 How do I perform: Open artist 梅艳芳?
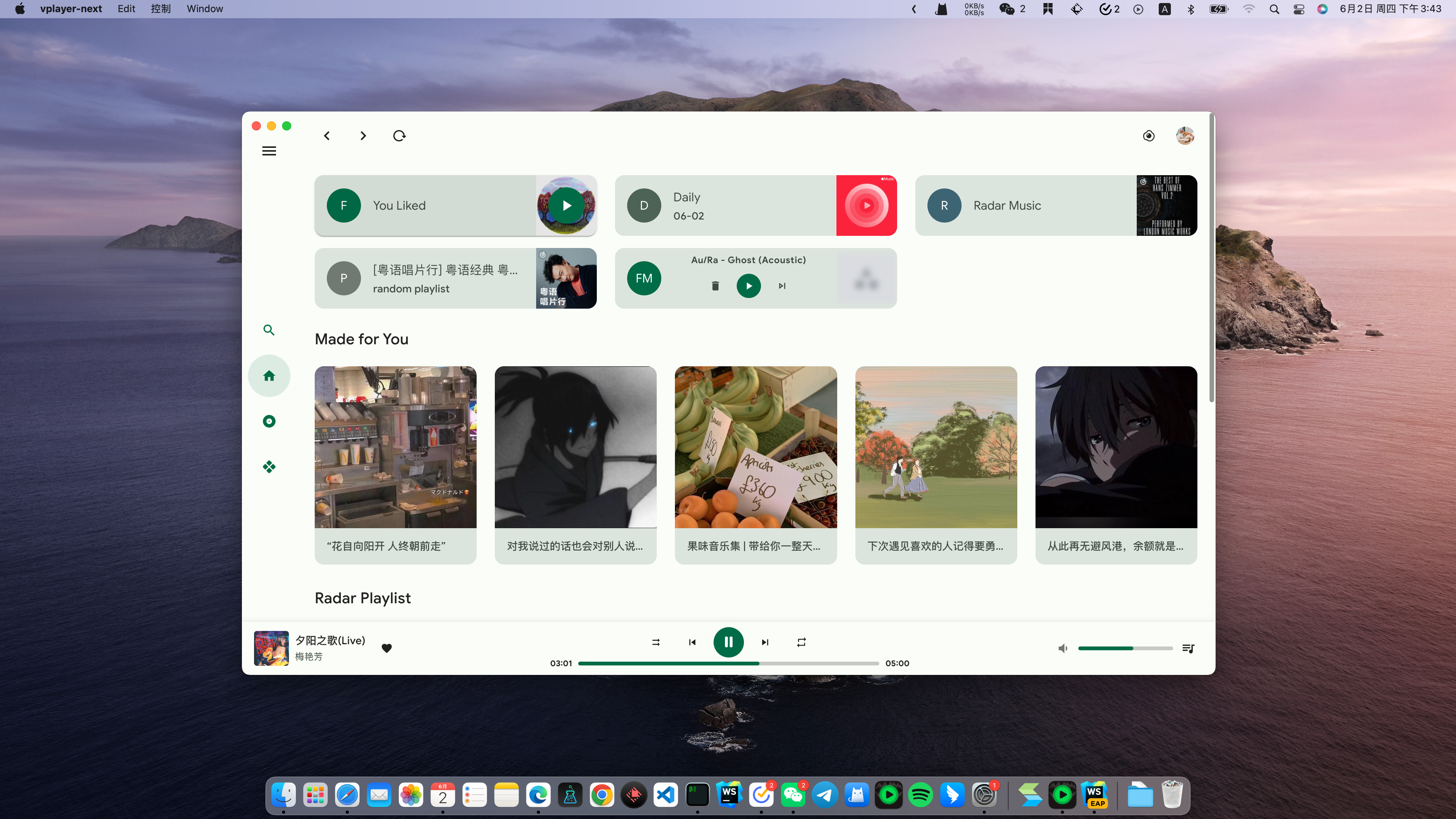pyautogui.click(x=309, y=657)
